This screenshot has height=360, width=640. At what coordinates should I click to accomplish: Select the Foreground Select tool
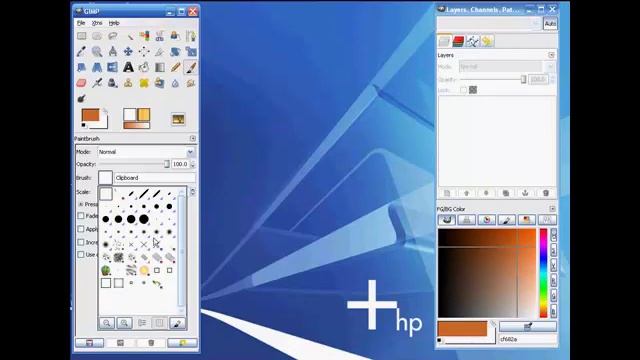pyautogui.click(x=175, y=36)
